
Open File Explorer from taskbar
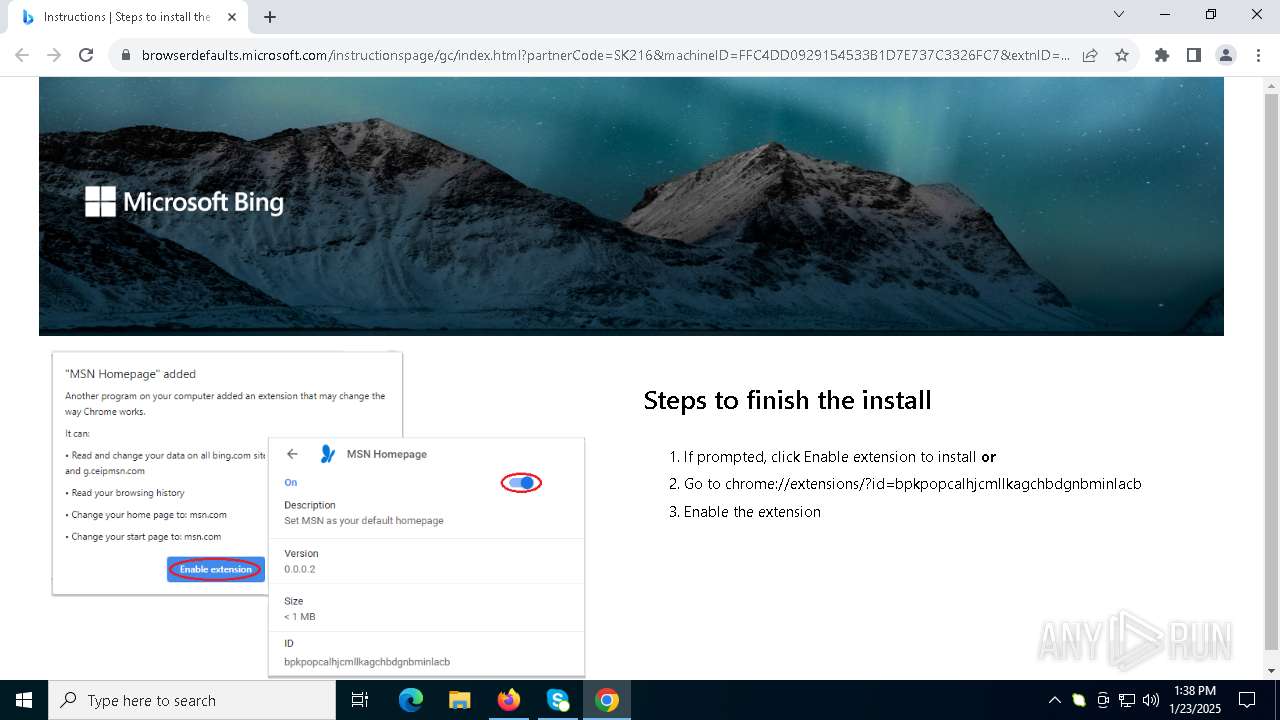click(x=459, y=700)
